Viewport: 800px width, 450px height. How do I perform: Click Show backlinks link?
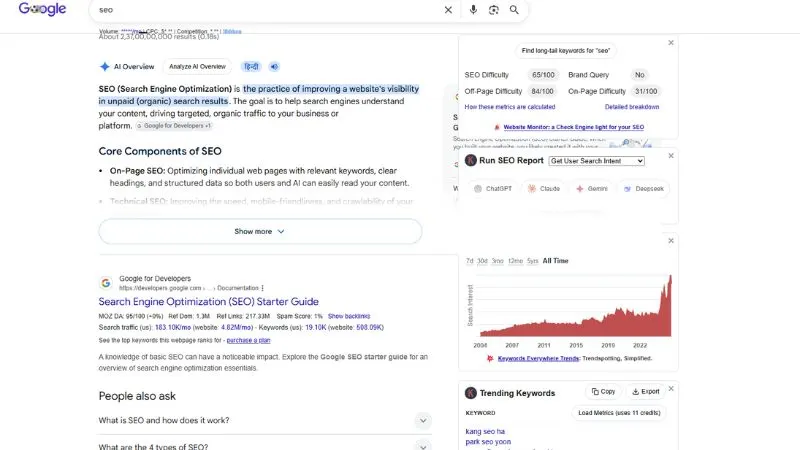click(x=349, y=316)
